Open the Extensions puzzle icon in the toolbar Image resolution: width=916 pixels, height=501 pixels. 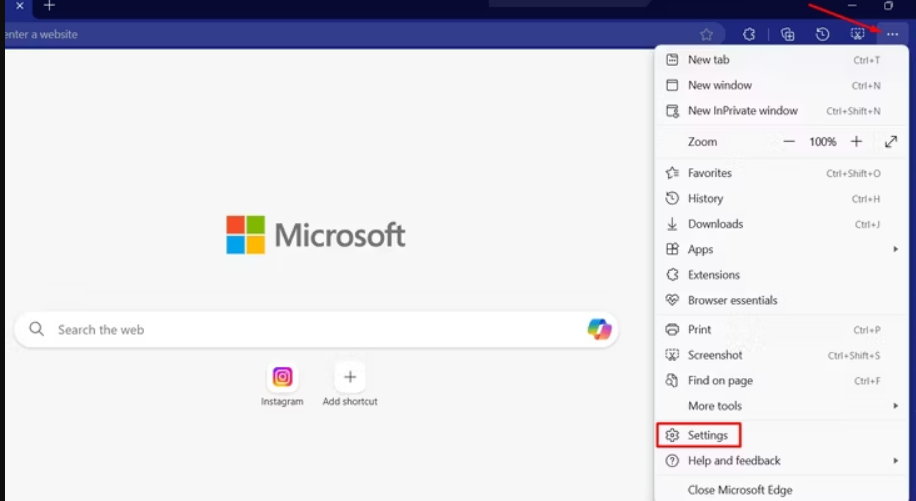pyautogui.click(x=750, y=34)
